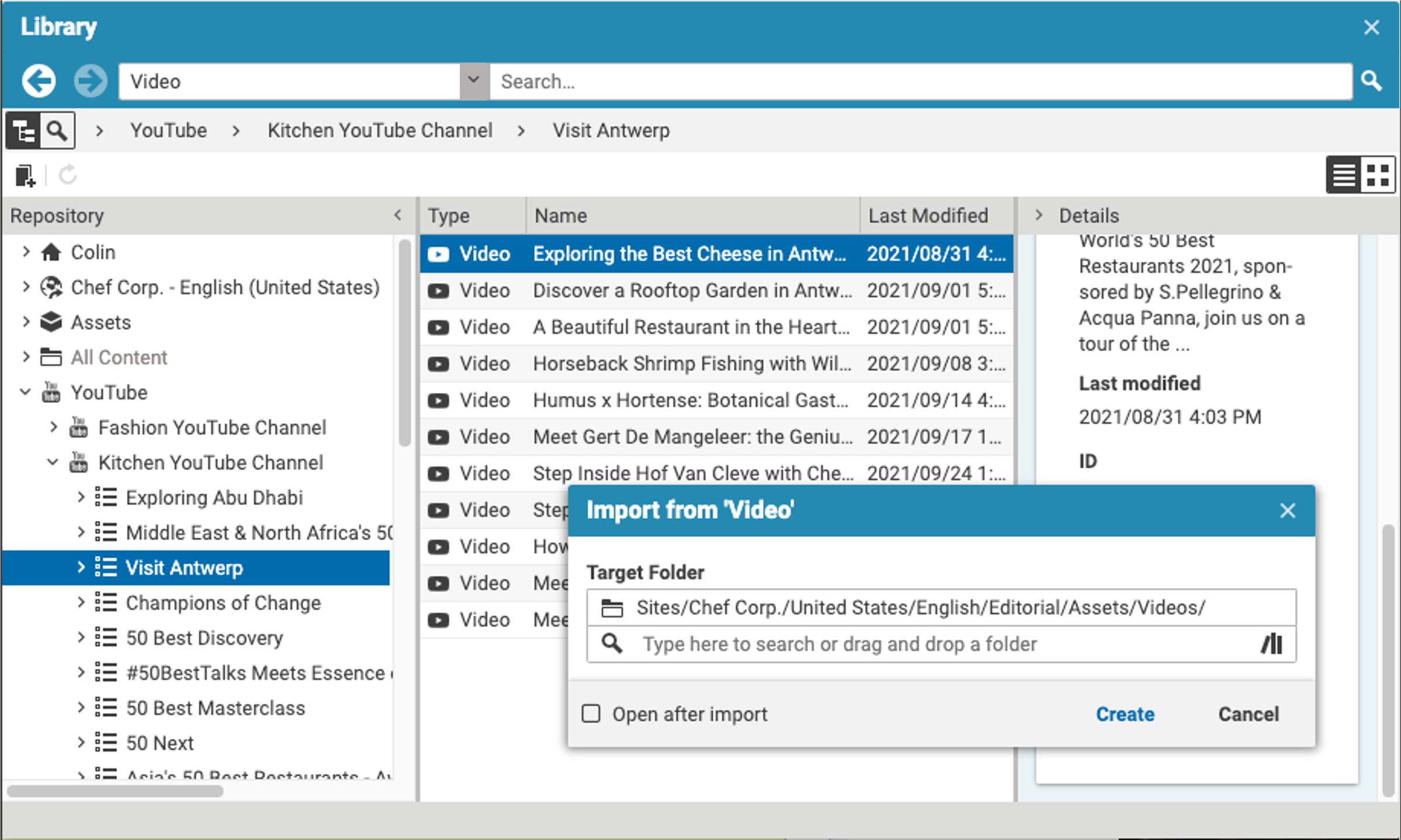This screenshot has height=840, width=1401.
Task: Switch to thumbnail grid view
Action: 1378,175
